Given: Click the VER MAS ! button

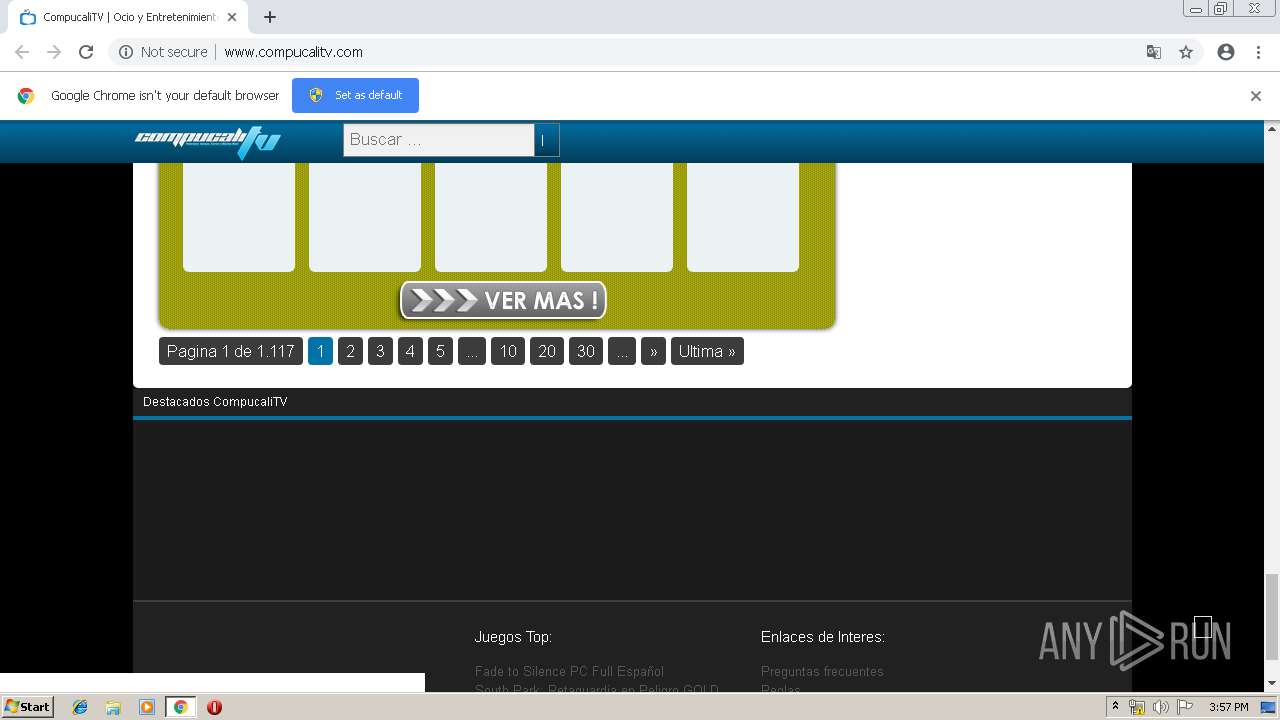Looking at the screenshot, I should coord(503,300).
